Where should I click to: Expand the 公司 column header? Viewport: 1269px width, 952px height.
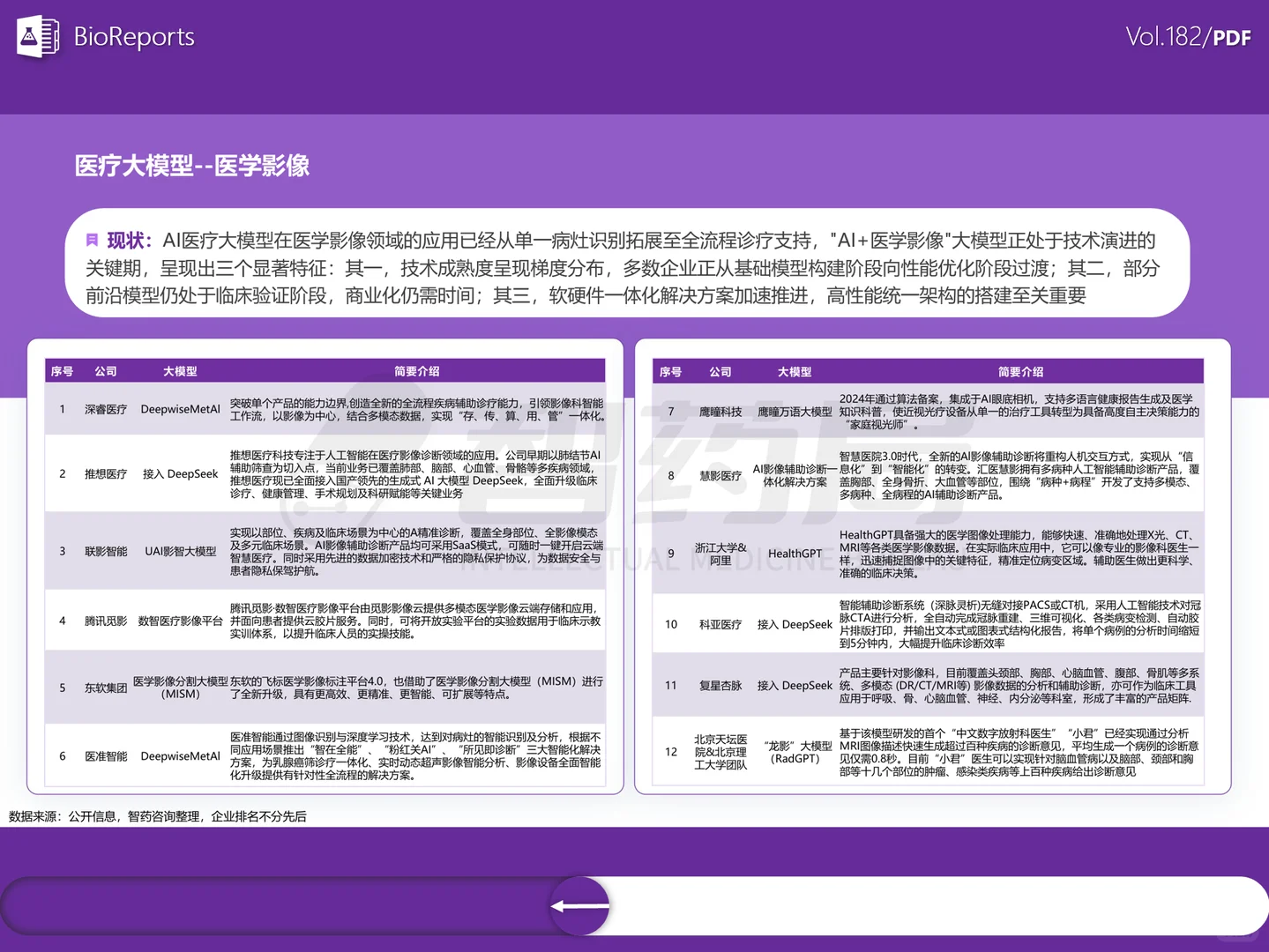(x=106, y=371)
